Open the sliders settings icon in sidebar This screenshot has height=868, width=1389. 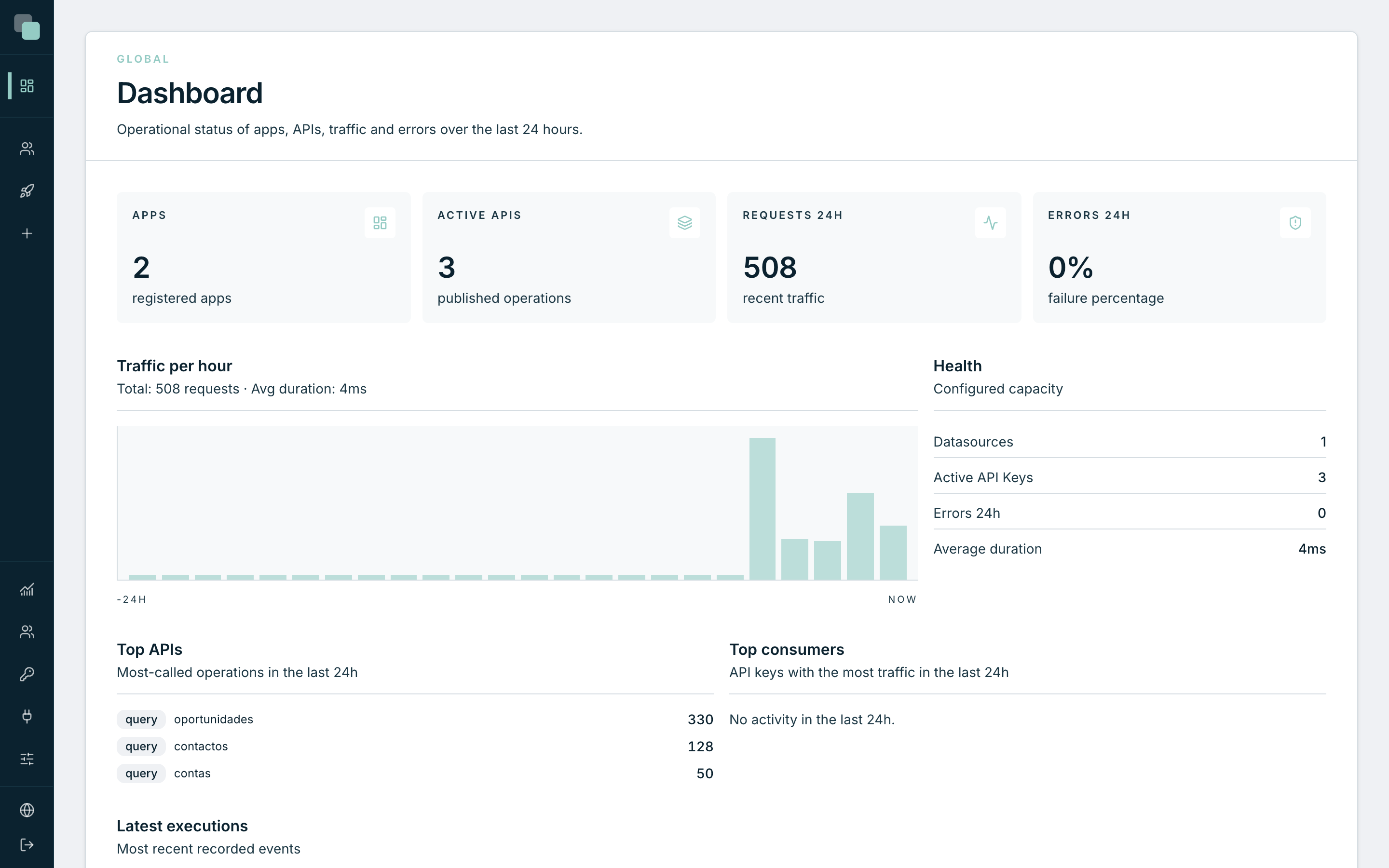(x=27, y=759)
